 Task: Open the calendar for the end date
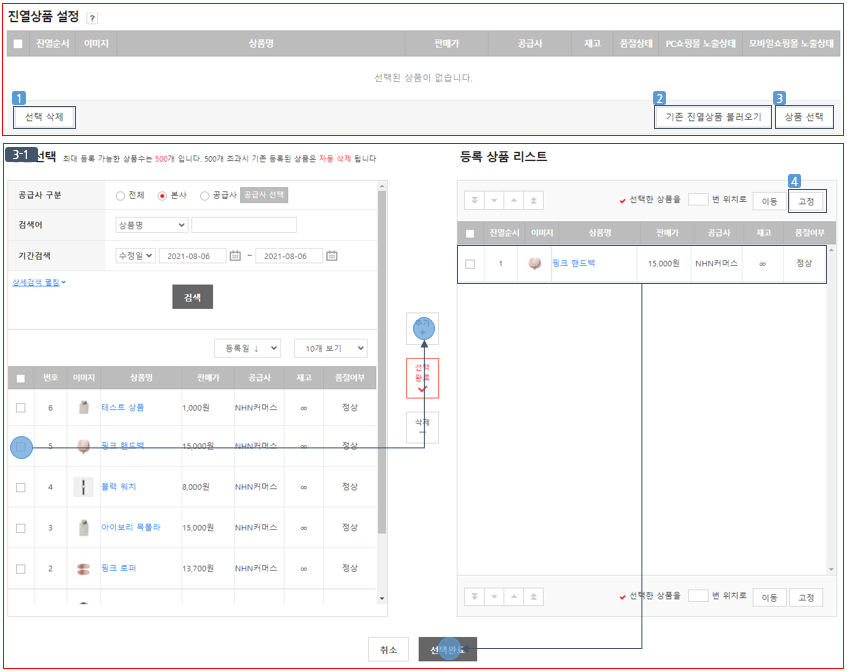332,256
